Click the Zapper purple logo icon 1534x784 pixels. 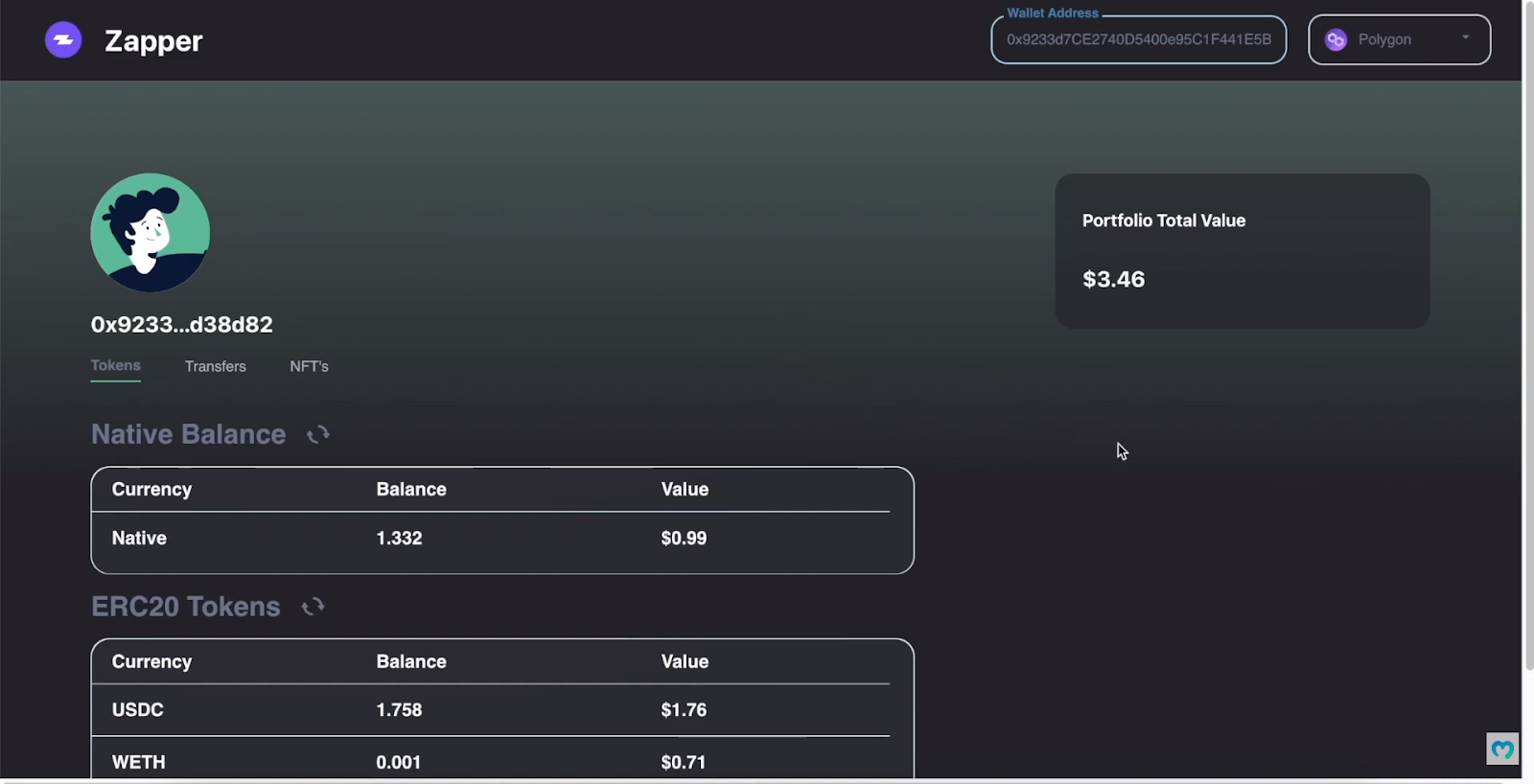click(63, 40)
